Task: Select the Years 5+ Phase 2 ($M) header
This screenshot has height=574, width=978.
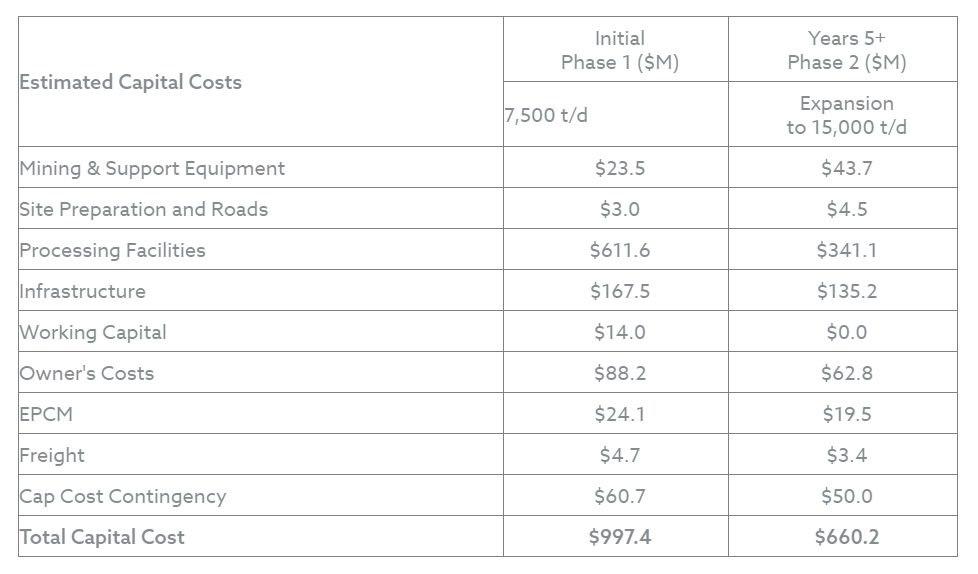Action: tap(846, 50)
